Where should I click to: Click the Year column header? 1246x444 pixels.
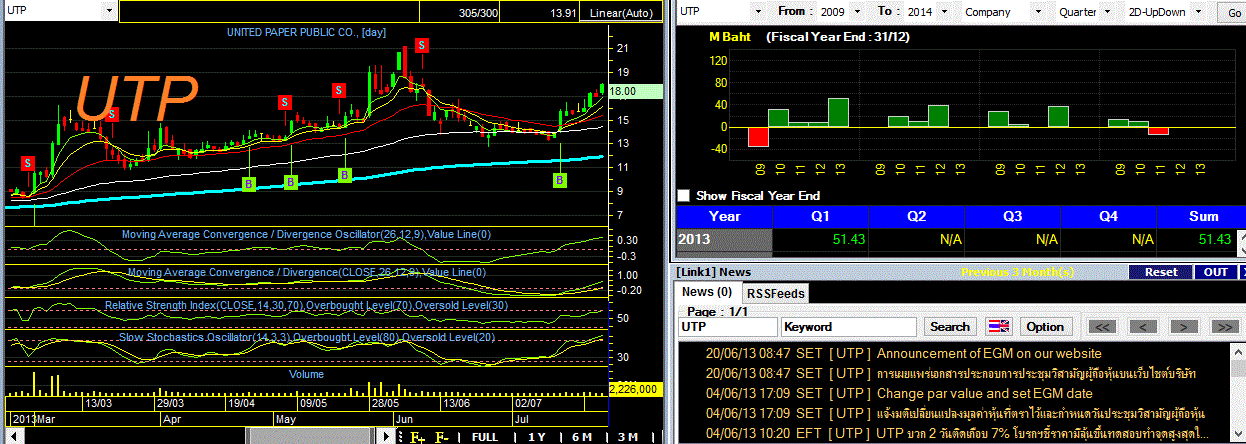tap(725, 216)
